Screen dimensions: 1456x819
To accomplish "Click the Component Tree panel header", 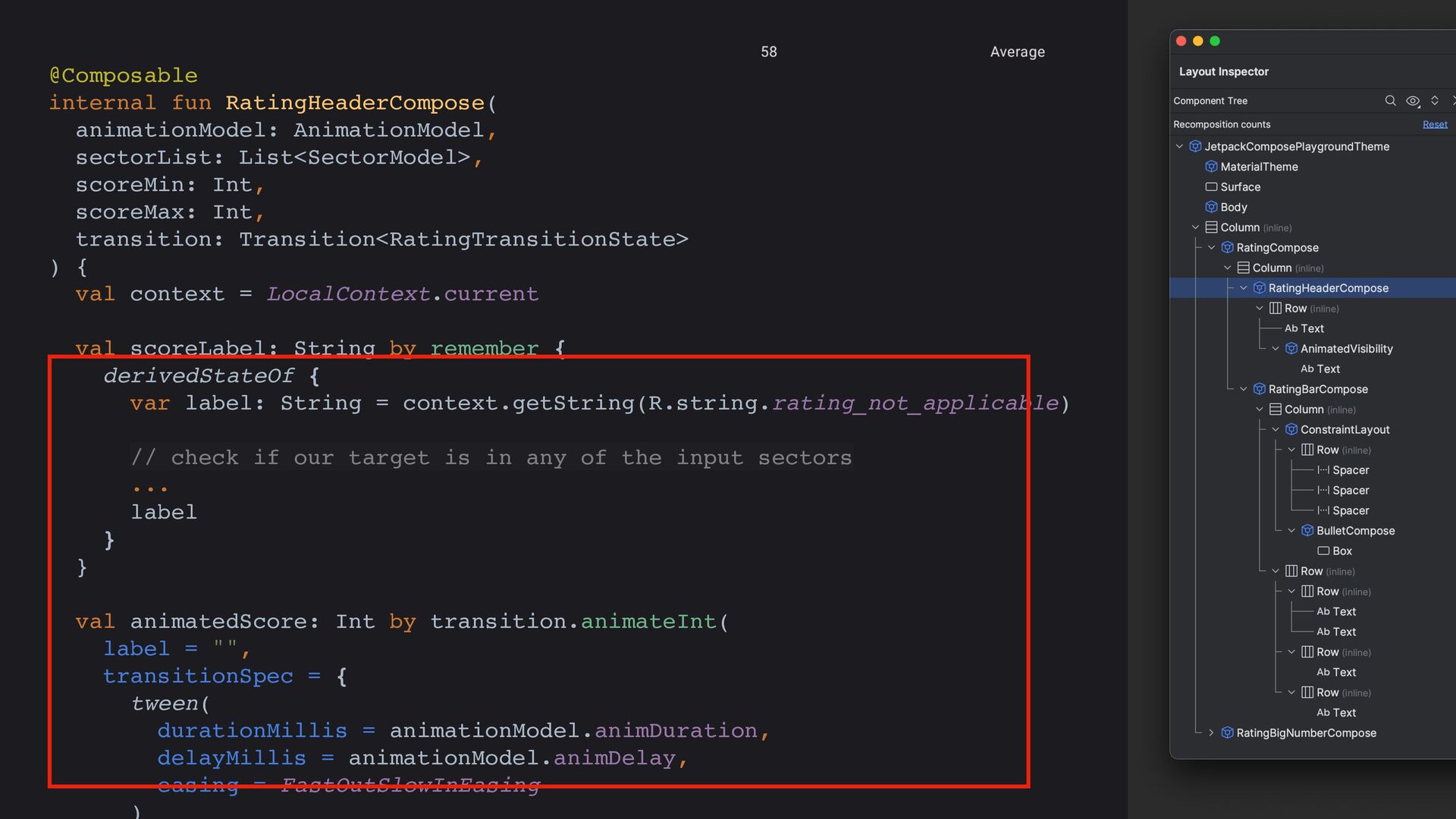I will 1210,101.
